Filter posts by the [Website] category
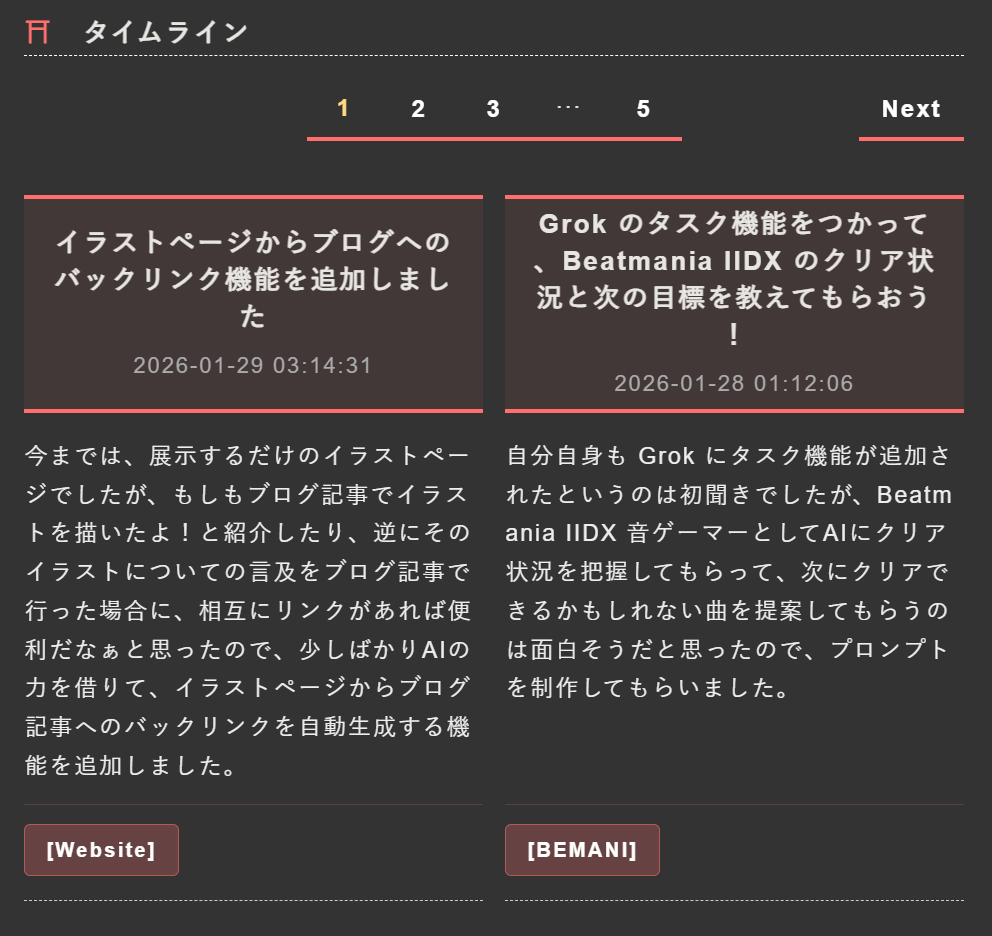The image size is (992, 936). (x=101, y=849)
